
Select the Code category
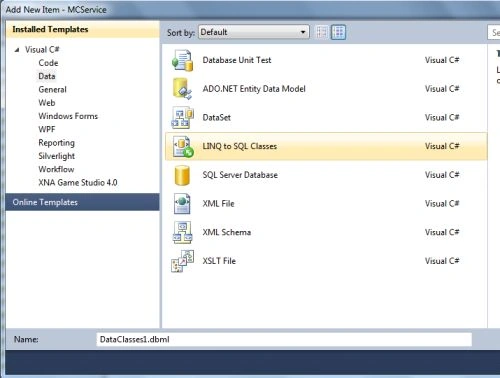click(48, 63)
